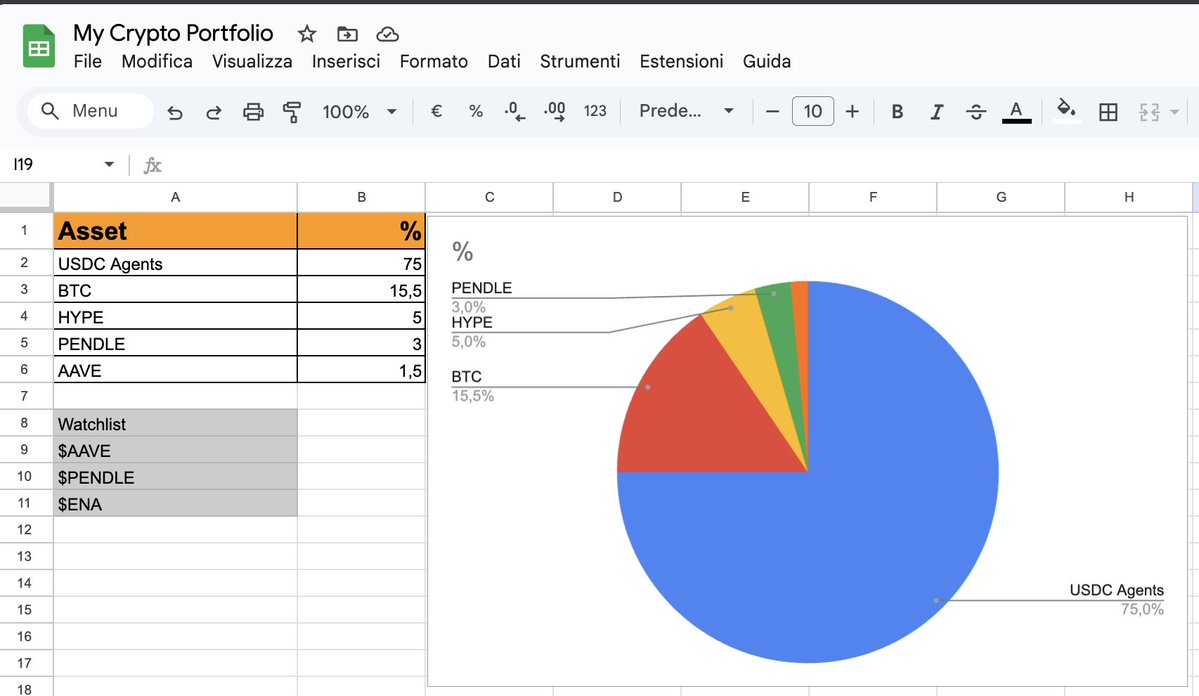Open the File menu
The image size is (1199, 696).
click(x=87, y=61)
